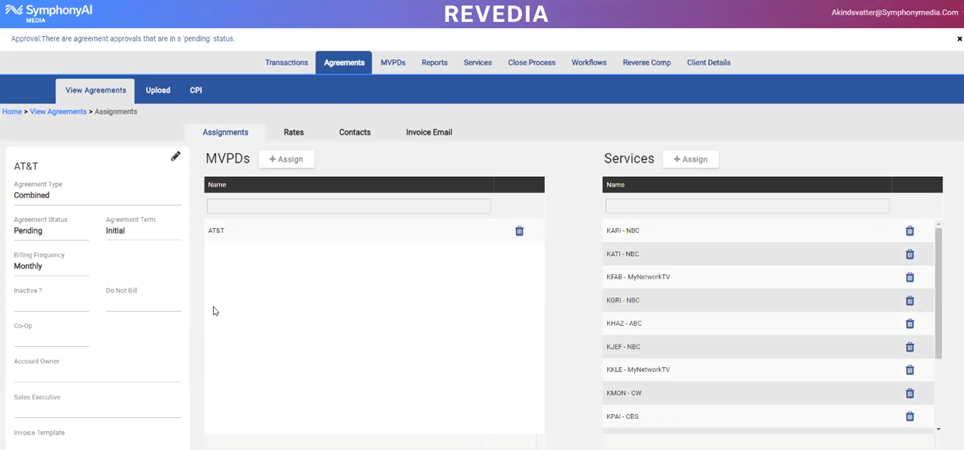This screenshot has height=450, width=964.
Task: Open the Reports menu
Action: point(434,62)
